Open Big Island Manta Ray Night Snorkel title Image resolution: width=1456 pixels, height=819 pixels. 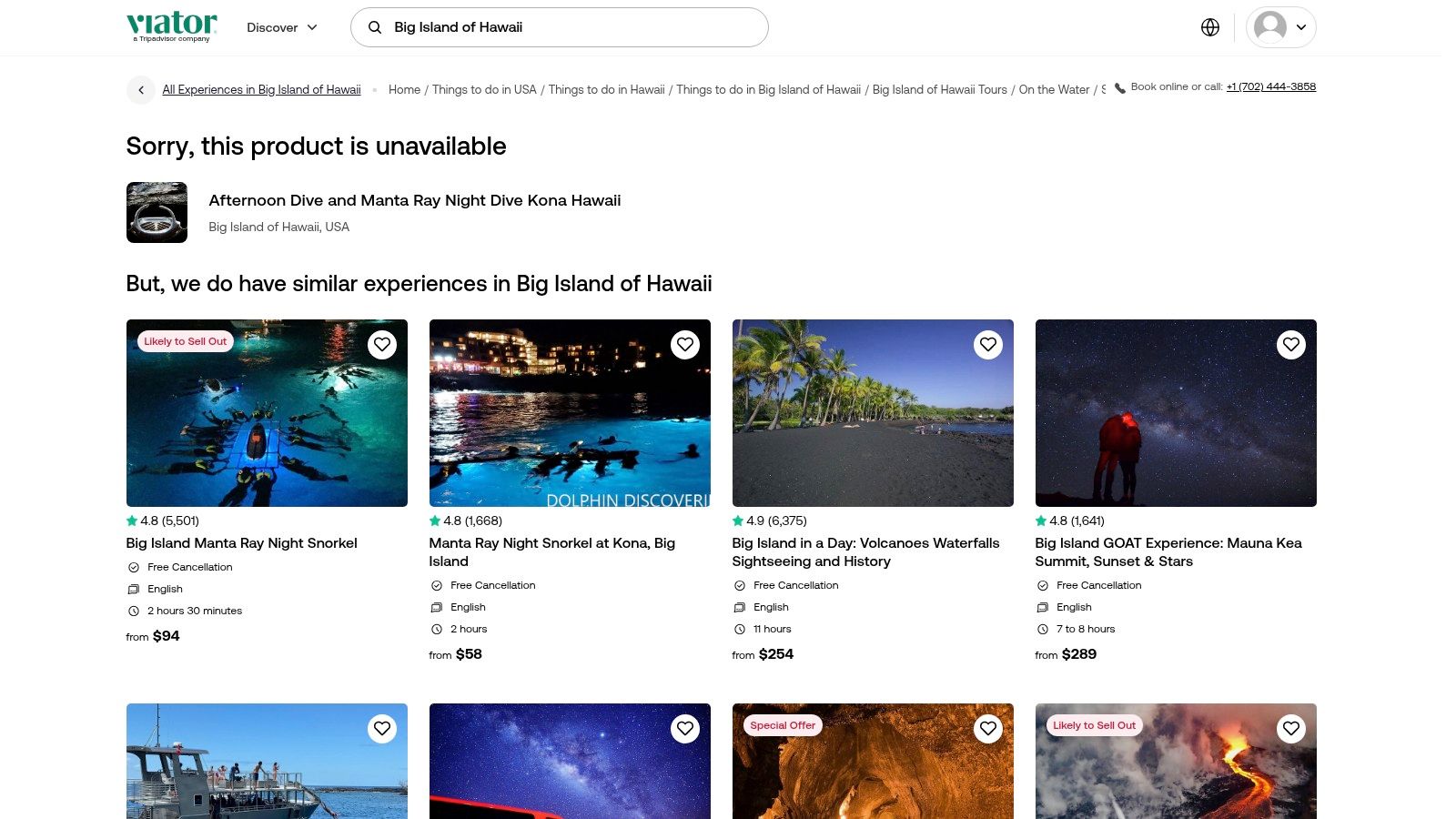pos(241,543)
